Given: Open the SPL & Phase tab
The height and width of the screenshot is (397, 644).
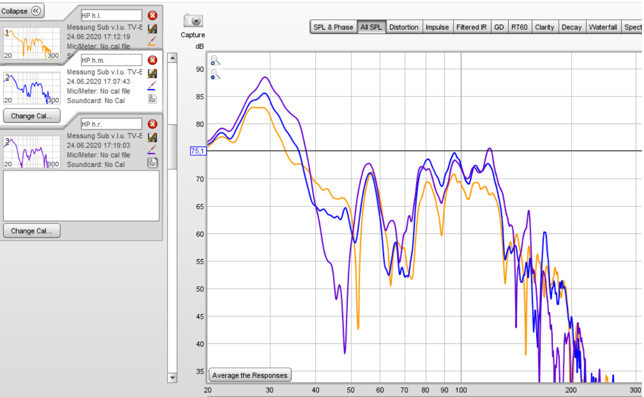Looking at the screenshot, I should pos(333,27).
